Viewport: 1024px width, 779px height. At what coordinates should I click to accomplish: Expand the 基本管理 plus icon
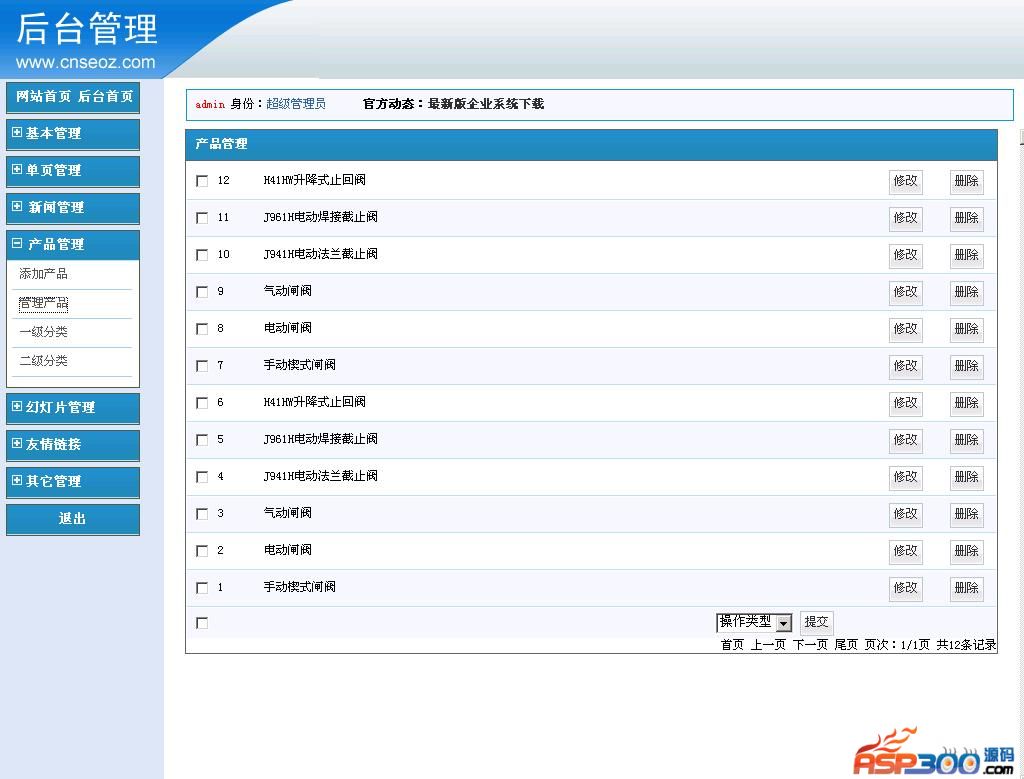17,133
